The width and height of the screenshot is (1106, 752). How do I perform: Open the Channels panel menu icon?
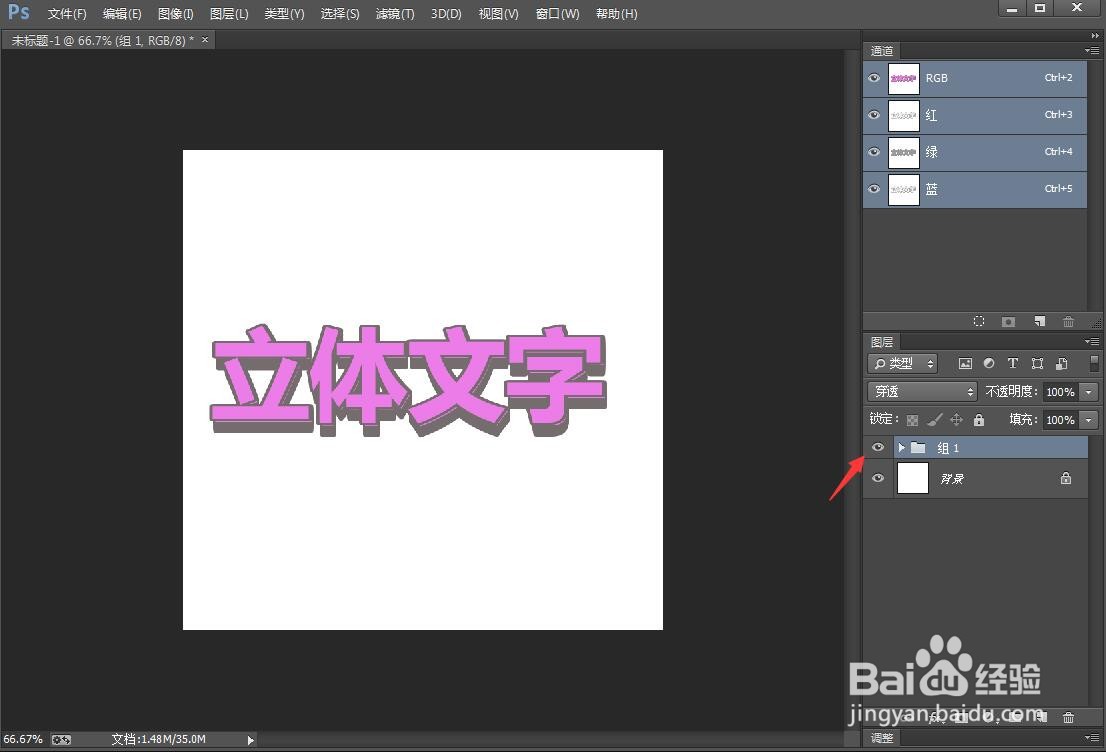[1091, 51]
